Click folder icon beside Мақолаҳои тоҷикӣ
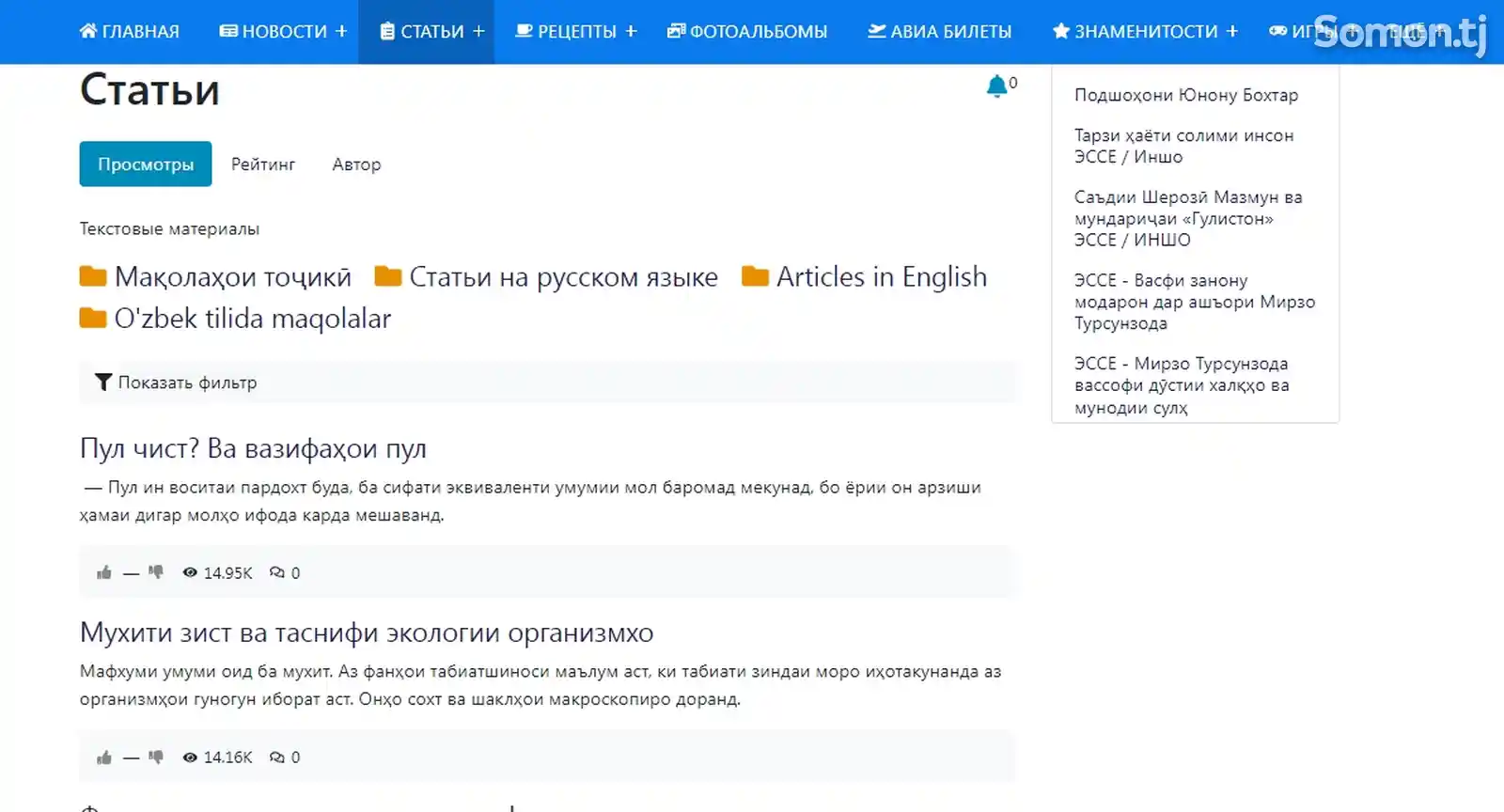This screenshot has height=812, width=1504. click(x=93, y=276)
